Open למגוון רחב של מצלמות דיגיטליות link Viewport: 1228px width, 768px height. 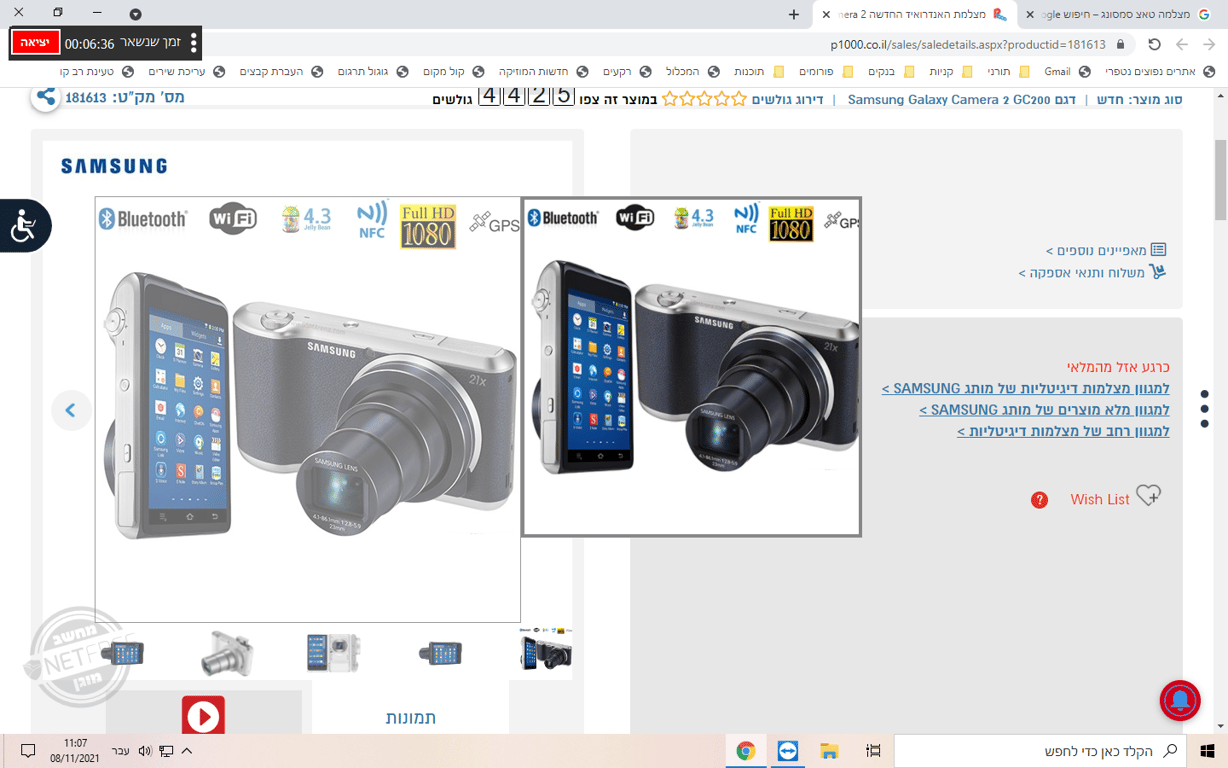coord(1063,432)
